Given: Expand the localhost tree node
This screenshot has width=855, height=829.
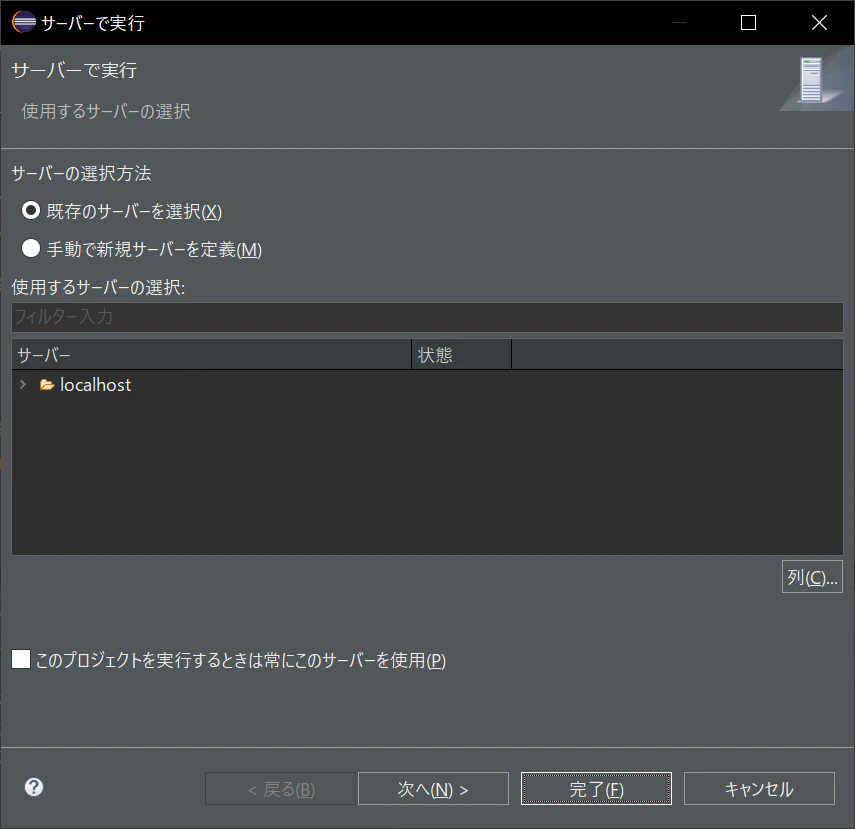Looking at the screenshot, I should pos(23,385).
